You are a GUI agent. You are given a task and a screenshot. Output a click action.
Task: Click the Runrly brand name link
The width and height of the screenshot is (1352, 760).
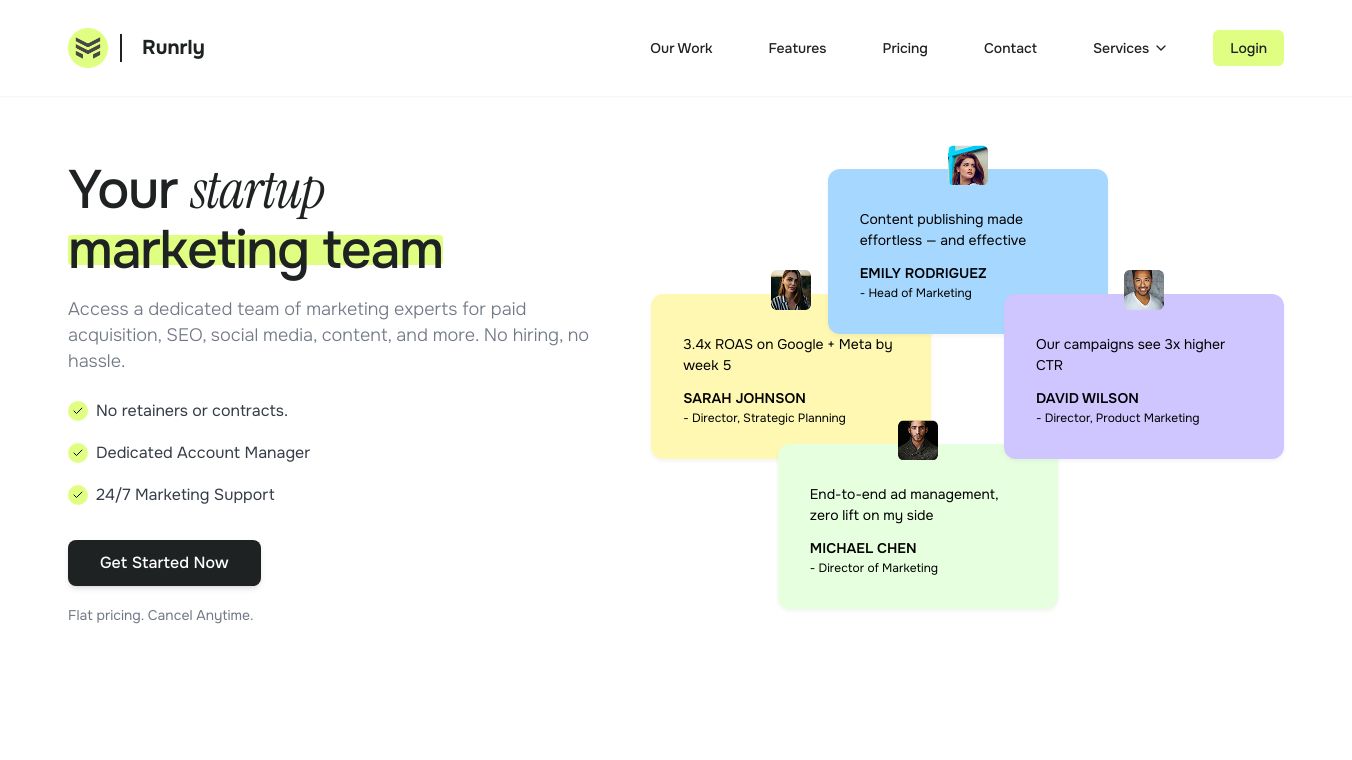(173, 48)
